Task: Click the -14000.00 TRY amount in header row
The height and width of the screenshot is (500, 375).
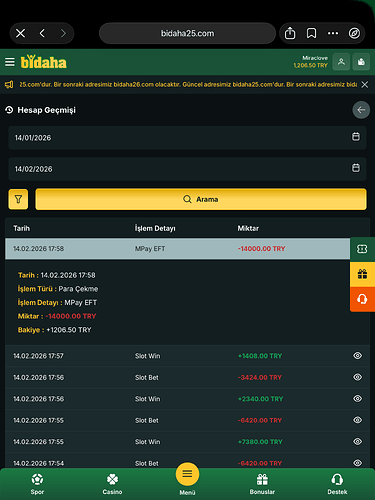Action: click(261, 249)
